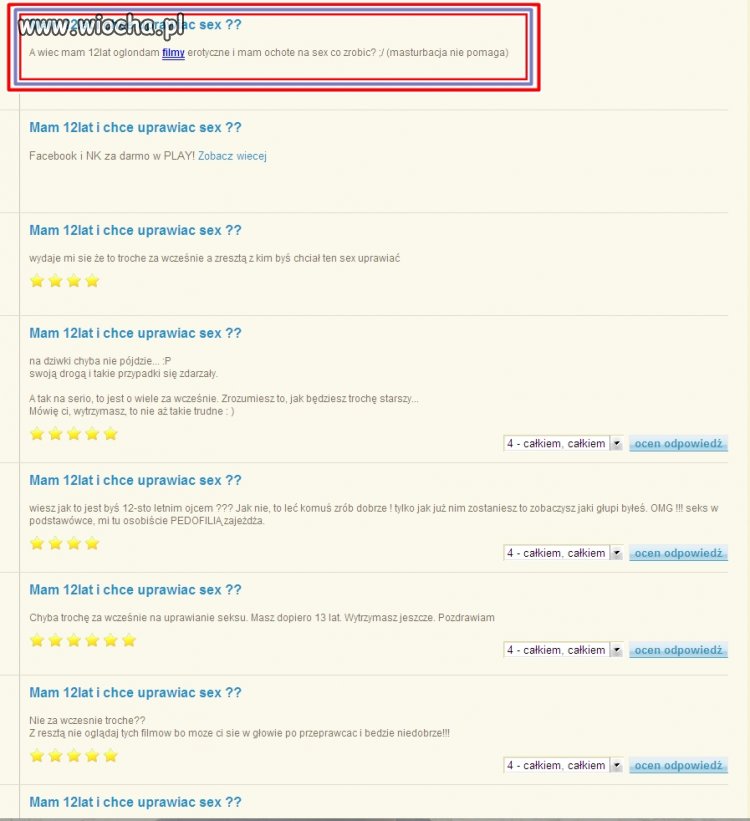Click the line 'swoją drogą i takie przypadki się zdarzały.'
This screenshot has width=750, height=821.
[x=124, y=374]
